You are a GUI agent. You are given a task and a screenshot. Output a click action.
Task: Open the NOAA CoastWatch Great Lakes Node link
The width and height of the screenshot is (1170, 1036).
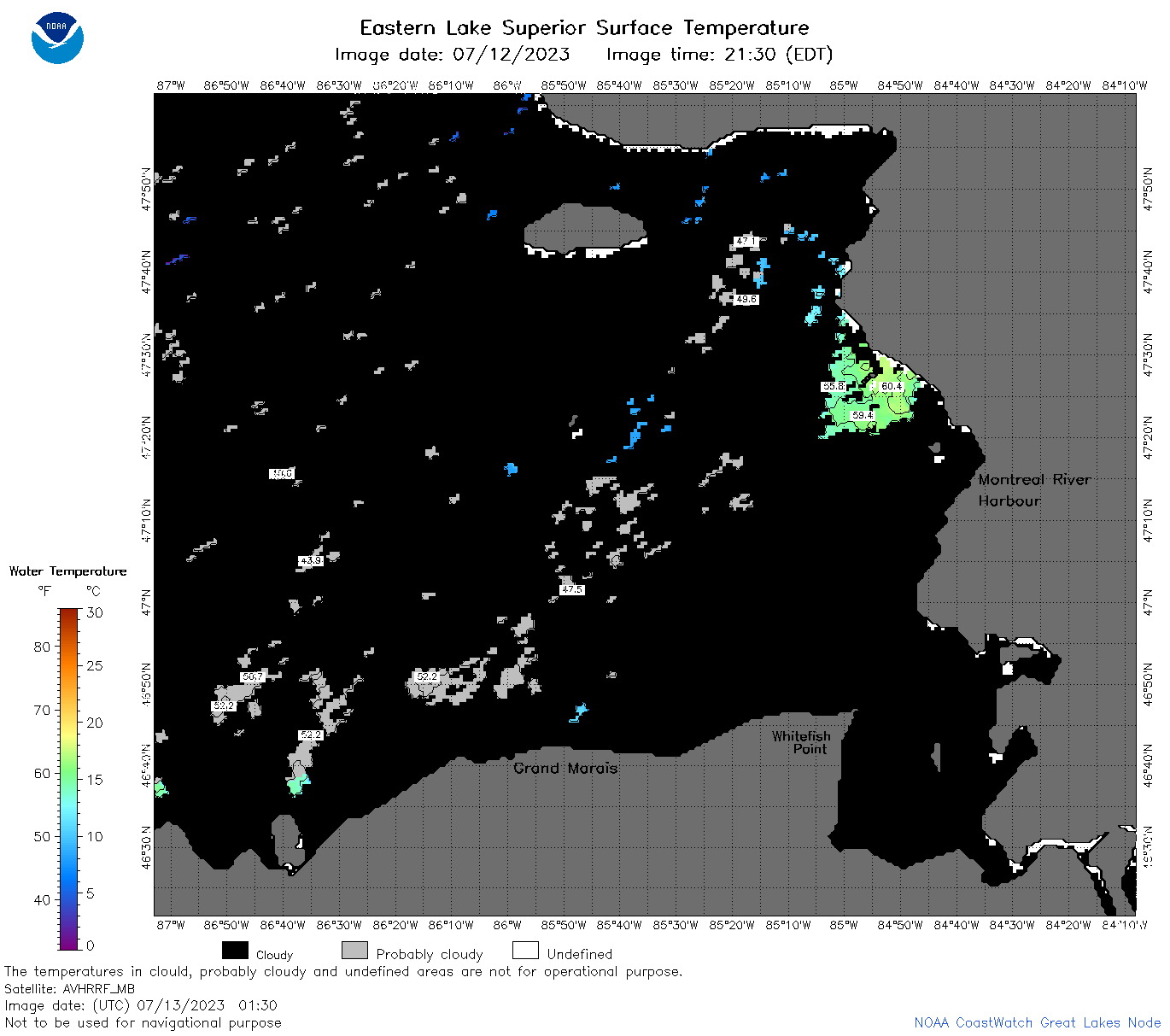(x=1037, y=1022)
